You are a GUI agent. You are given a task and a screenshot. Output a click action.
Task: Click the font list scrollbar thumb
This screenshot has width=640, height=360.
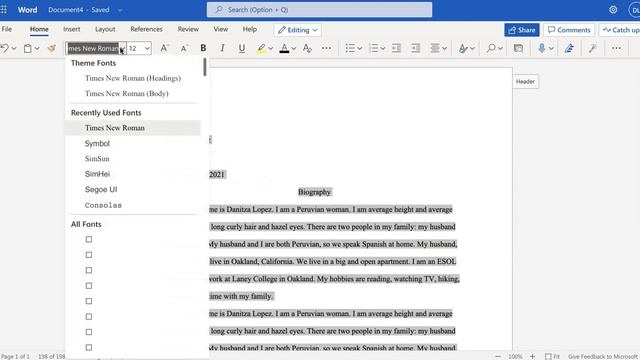[205, 67]
